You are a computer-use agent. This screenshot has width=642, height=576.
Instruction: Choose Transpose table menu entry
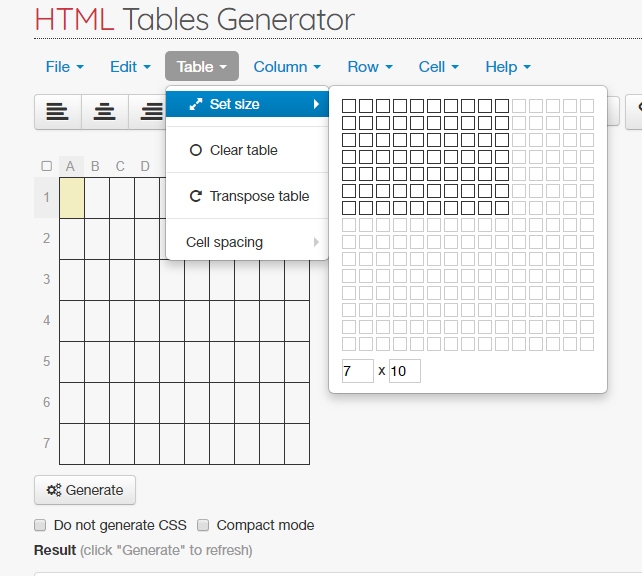pyautogui.click(x=247, y=196)
